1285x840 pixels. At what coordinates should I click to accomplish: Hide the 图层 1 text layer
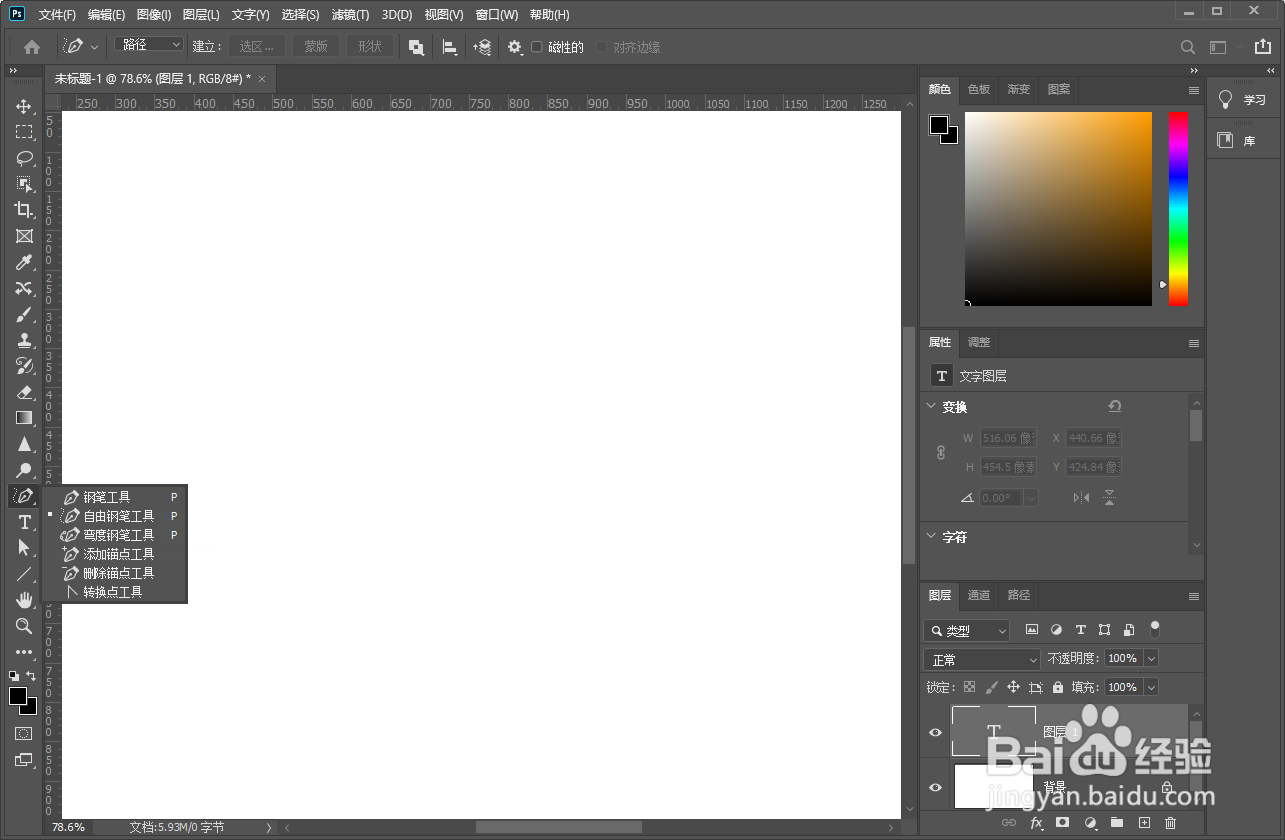[x=935, y=732]
